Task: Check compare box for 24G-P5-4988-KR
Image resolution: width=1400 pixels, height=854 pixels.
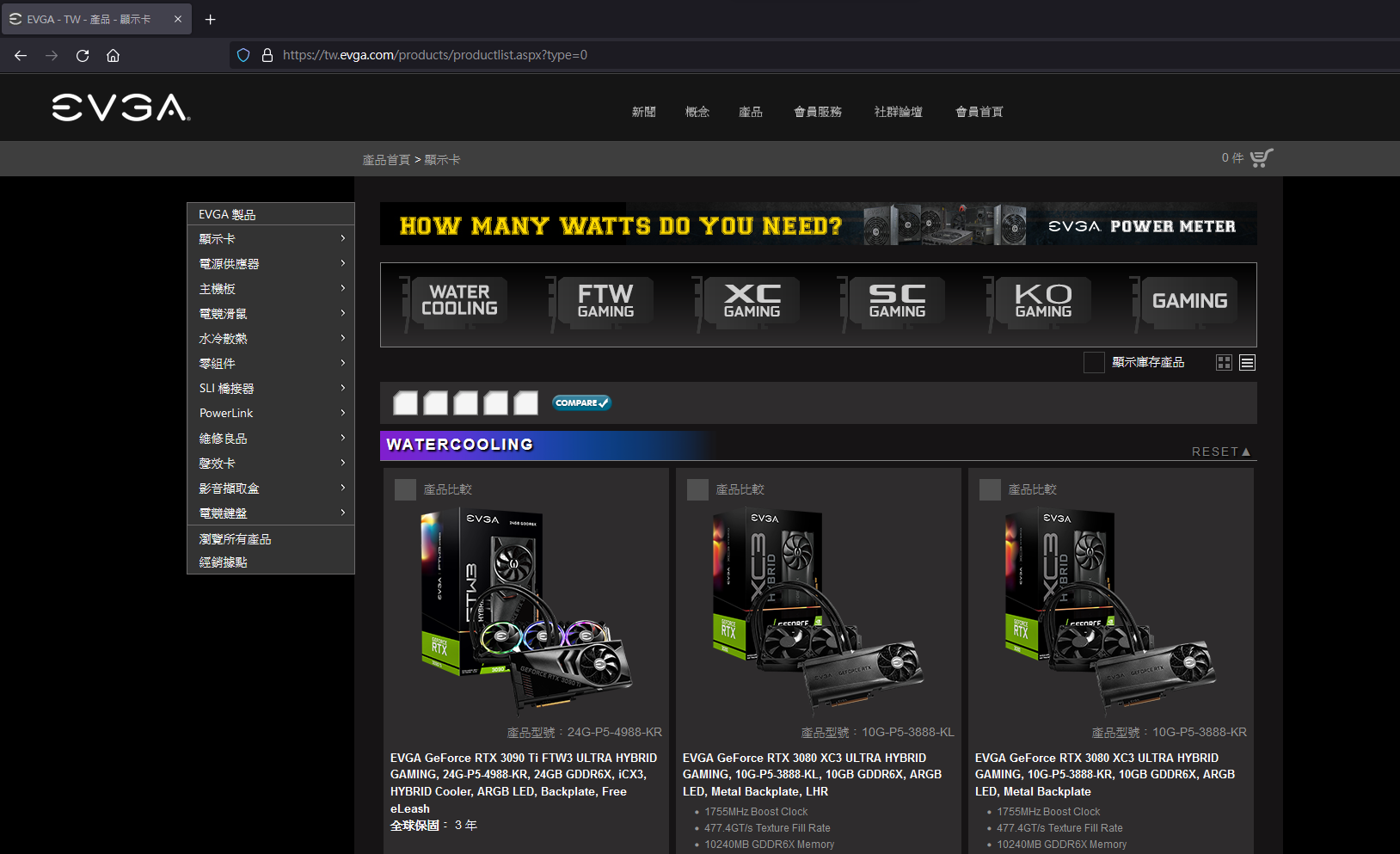Action: pos(405,489)
